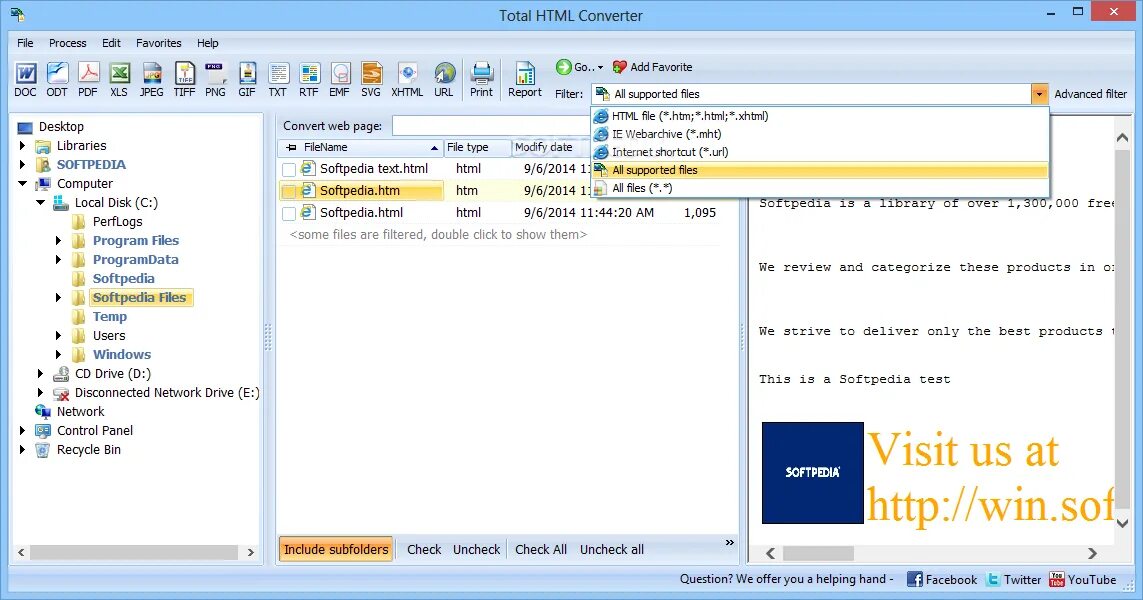1143x600 pixels.
Task: Expand the CD Drive (D:) node
Action: [41, 373]
